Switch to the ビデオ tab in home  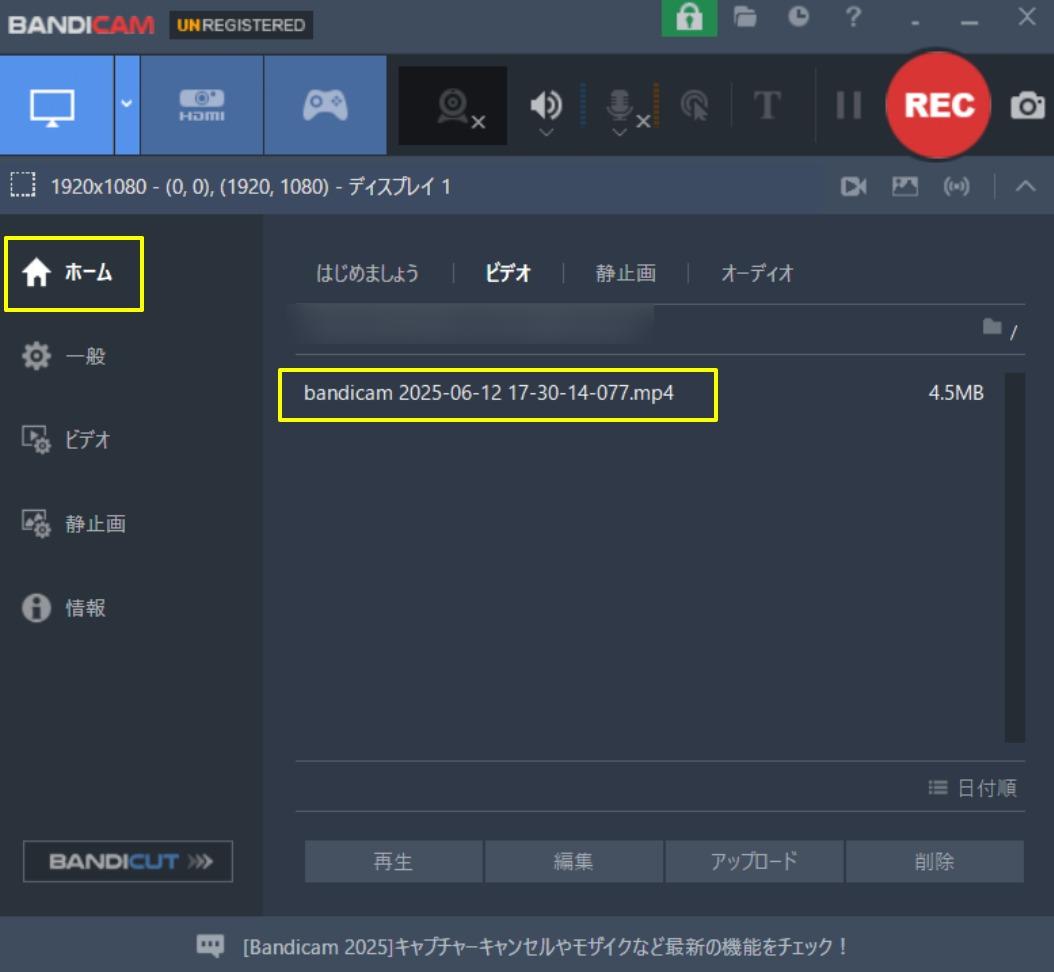click(x=508, y=274)
